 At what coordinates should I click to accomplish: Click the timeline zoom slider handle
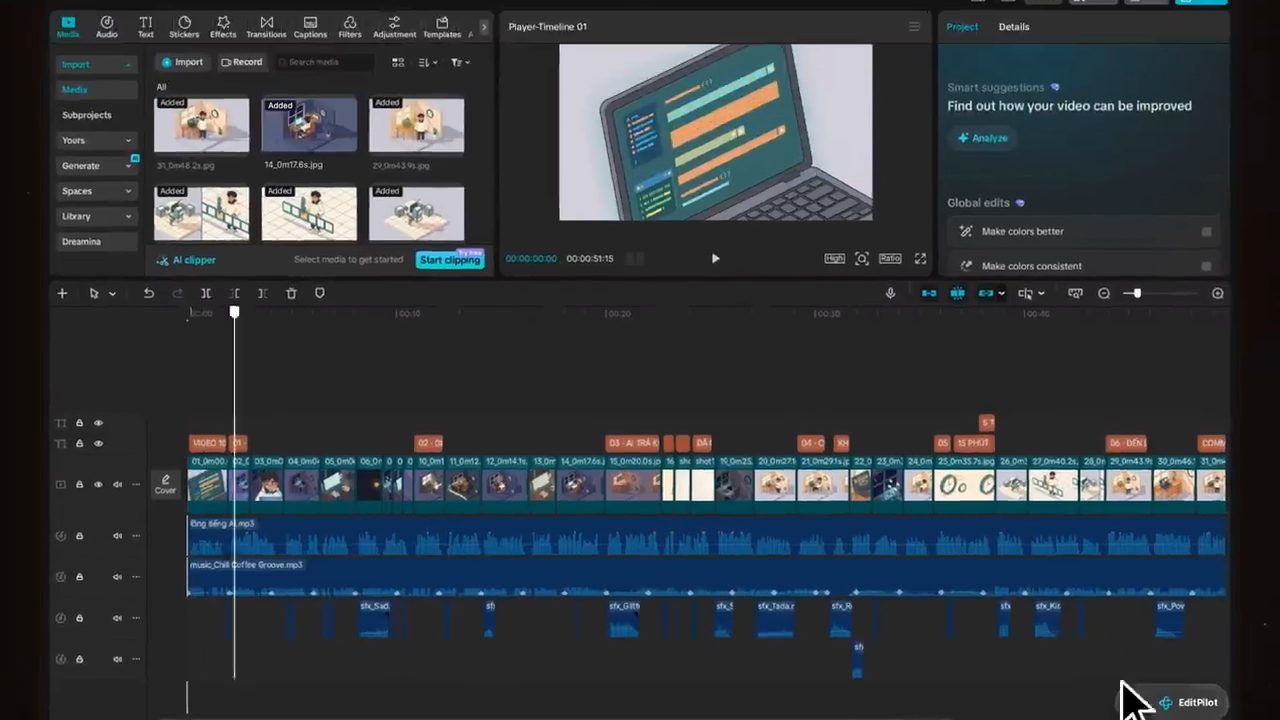coord(1137,293)
